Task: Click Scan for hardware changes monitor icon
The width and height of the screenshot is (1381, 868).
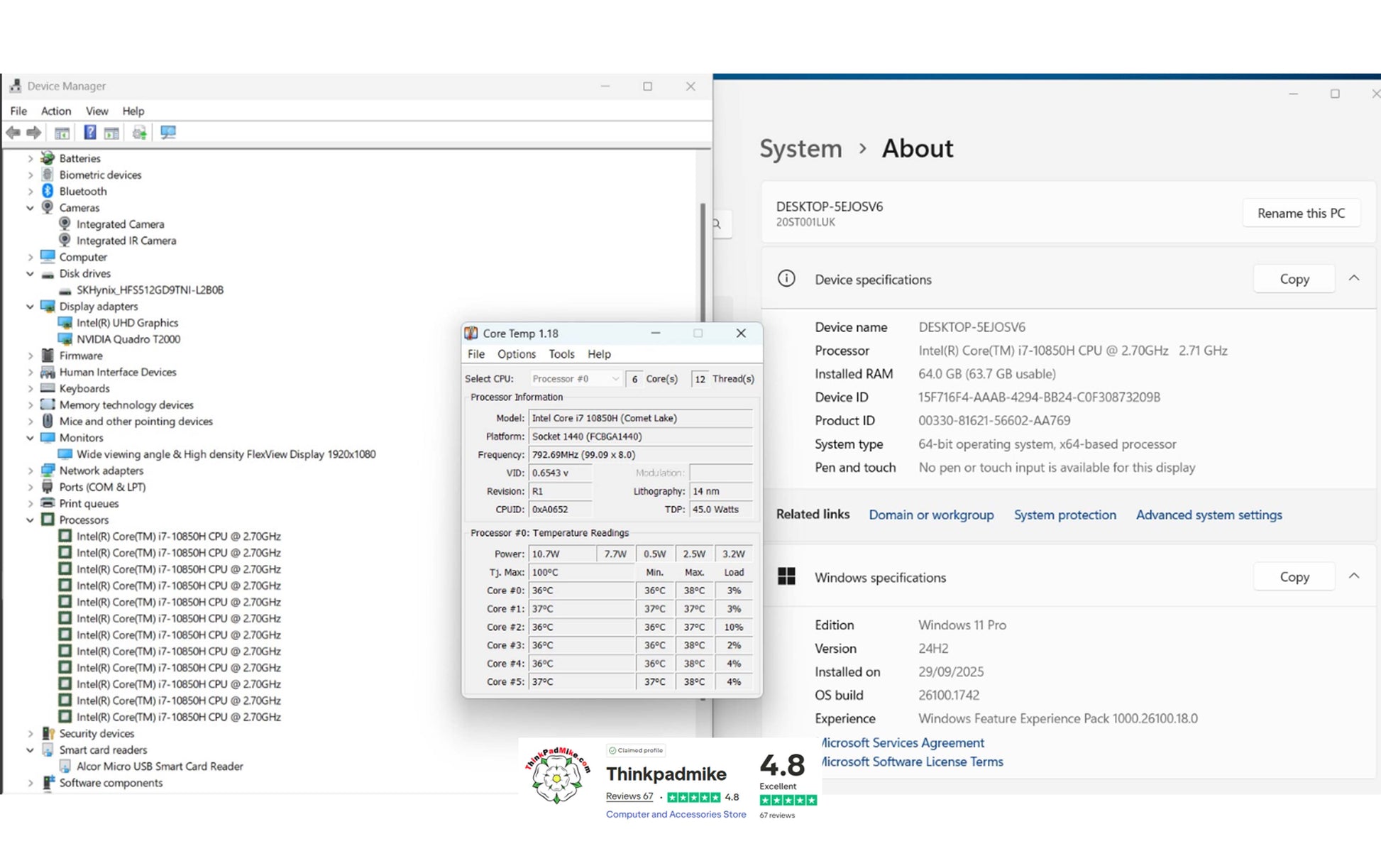Action: tap(168, 133)
